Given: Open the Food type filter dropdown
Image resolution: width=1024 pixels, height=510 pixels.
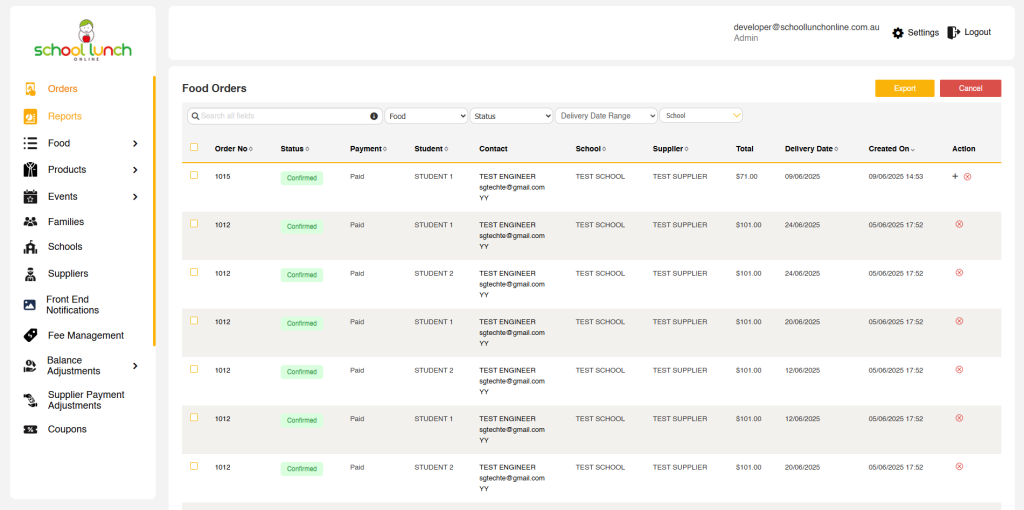Looking at the screenshot, I should pyautogui.click(x=426, y=116).
